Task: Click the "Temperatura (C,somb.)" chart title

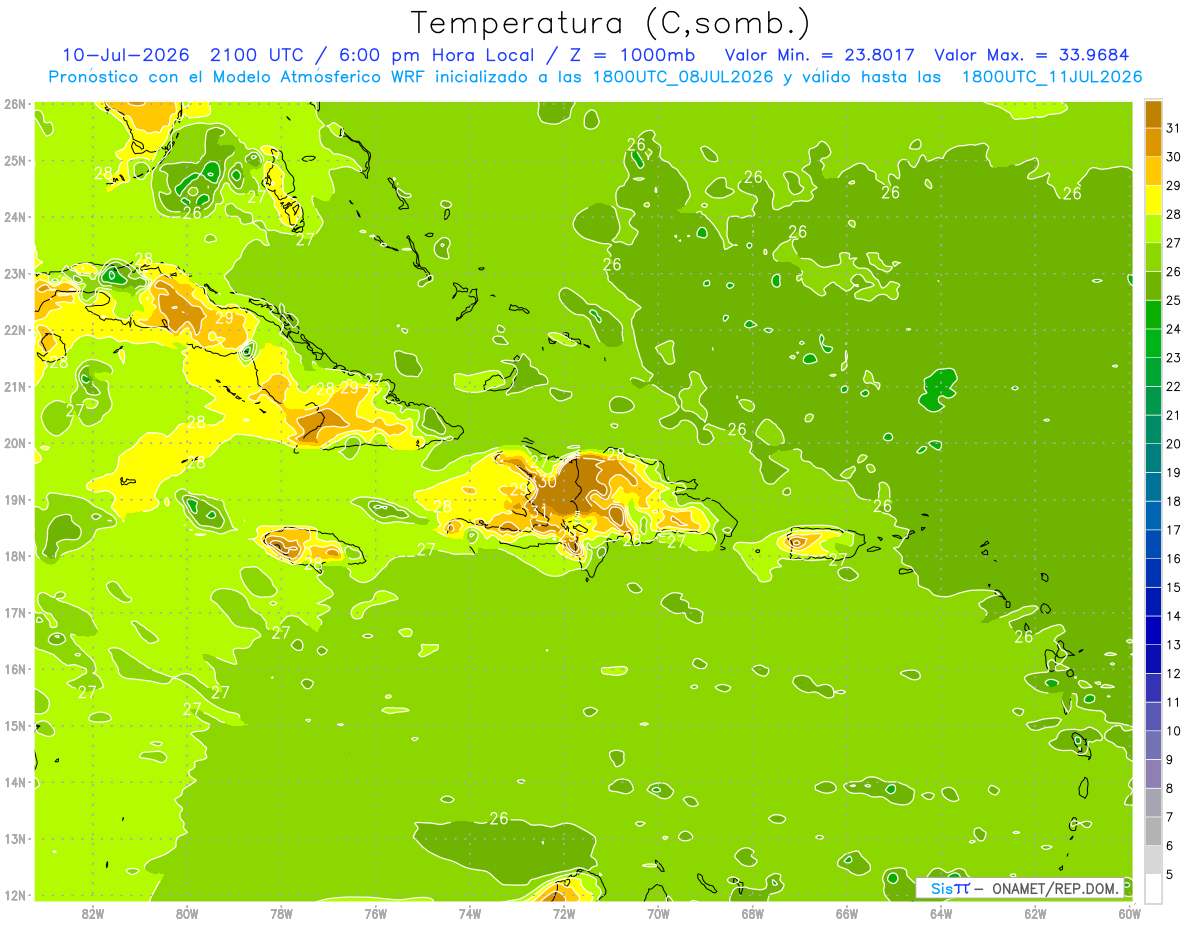Action: (611, 23)
